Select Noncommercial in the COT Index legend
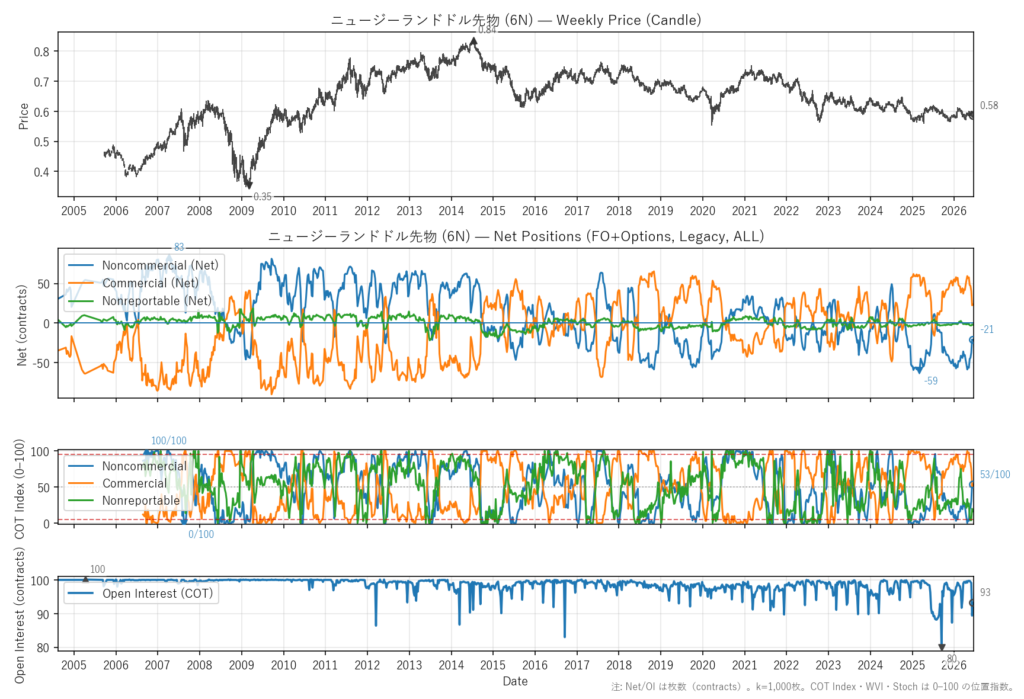 pyautogui.click(x=128, y=466)
